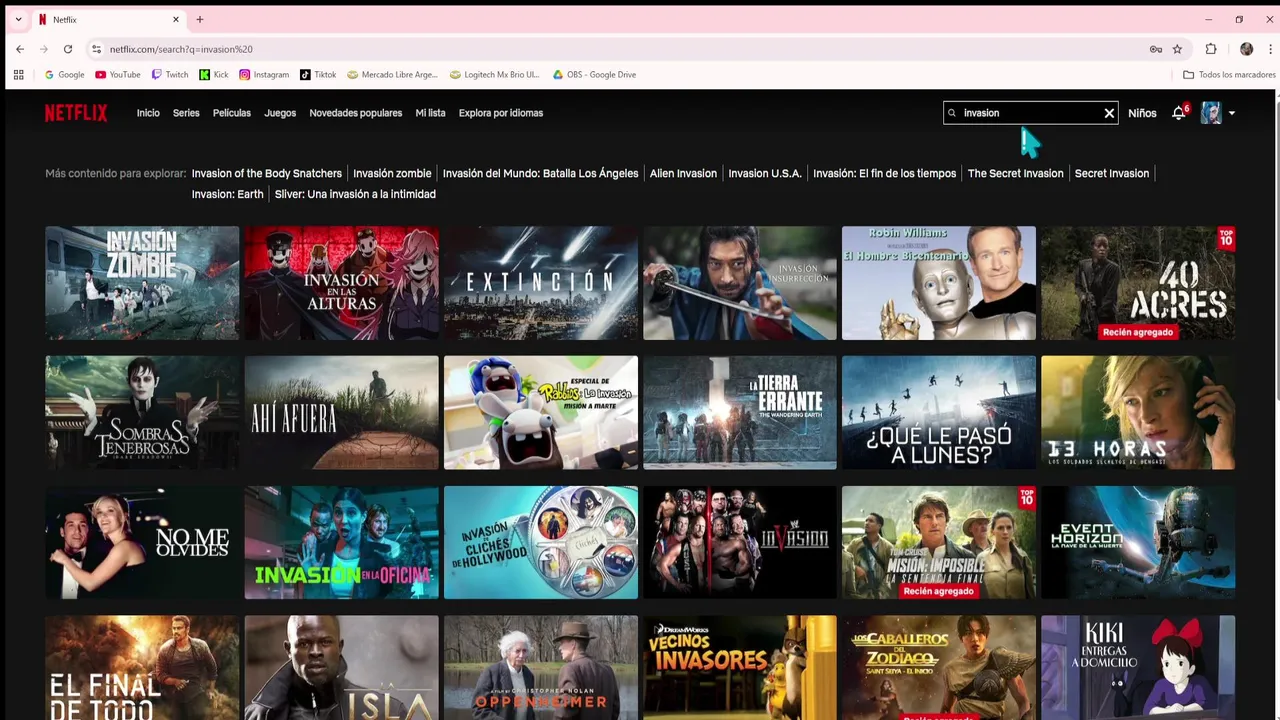Explore Alien Invasion suggestion
The image size is (1280, 720).
(x=683, y=173)
